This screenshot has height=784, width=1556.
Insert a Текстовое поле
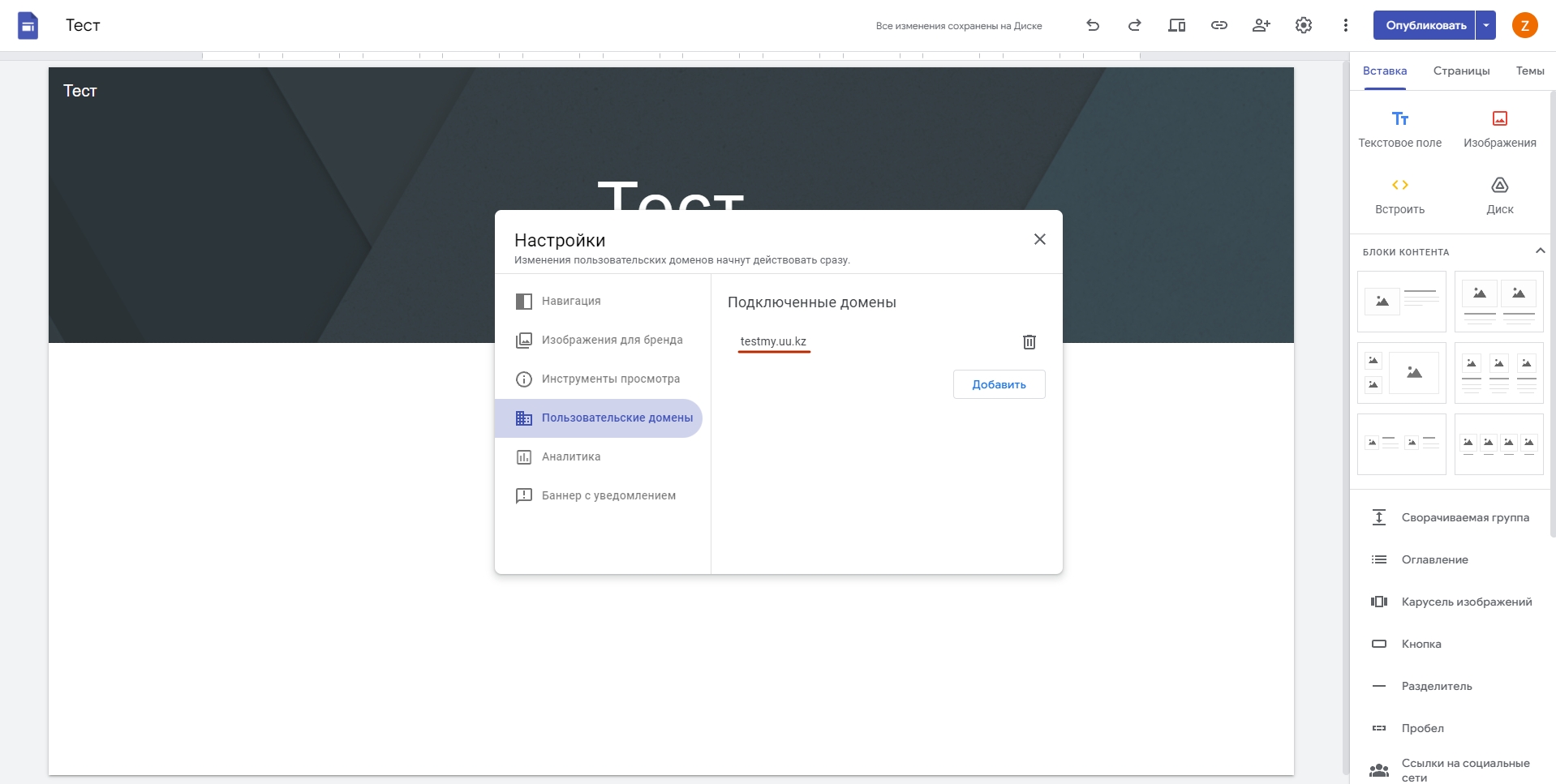(x=1400, y=130)
